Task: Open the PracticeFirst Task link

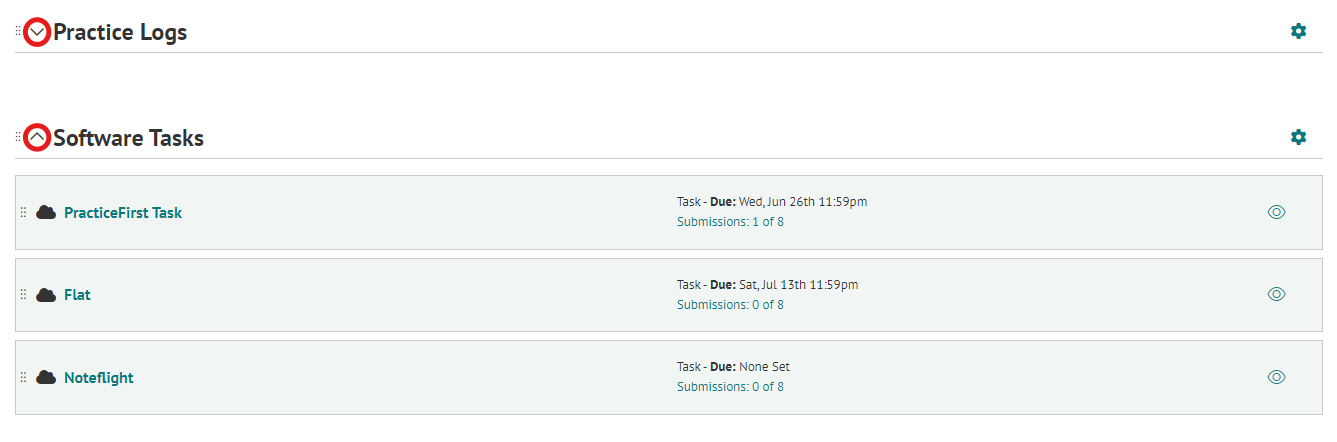Action: (x=123, y=213)
